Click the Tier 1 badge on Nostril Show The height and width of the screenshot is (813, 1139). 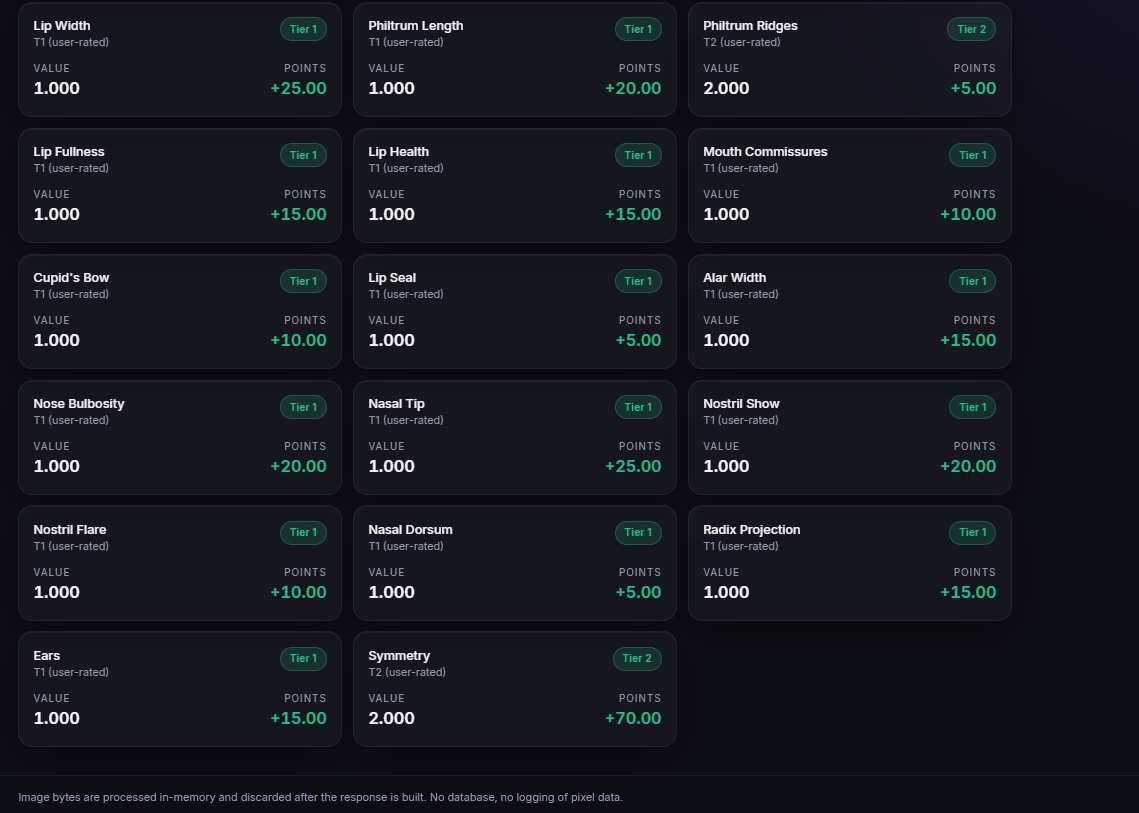[972, 407]
